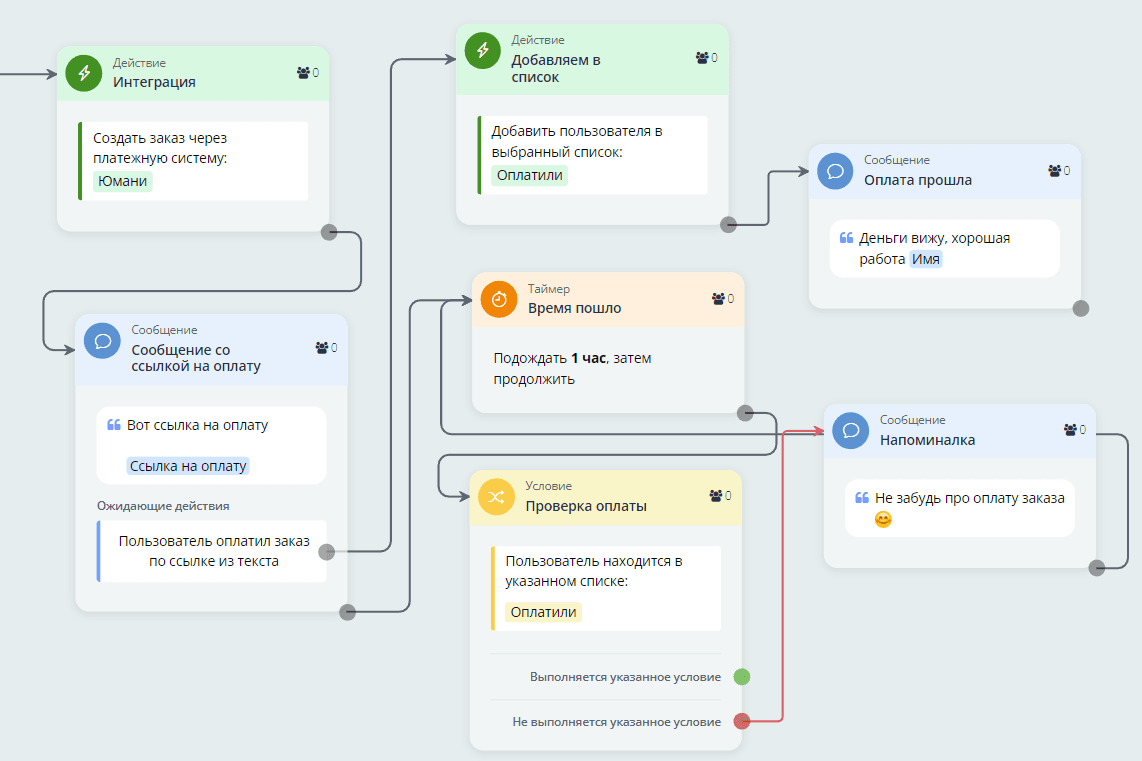Select the Оплатили tag in Добавляем в список block
This screenshot has width=1142, height=761.
pos(529,175)
